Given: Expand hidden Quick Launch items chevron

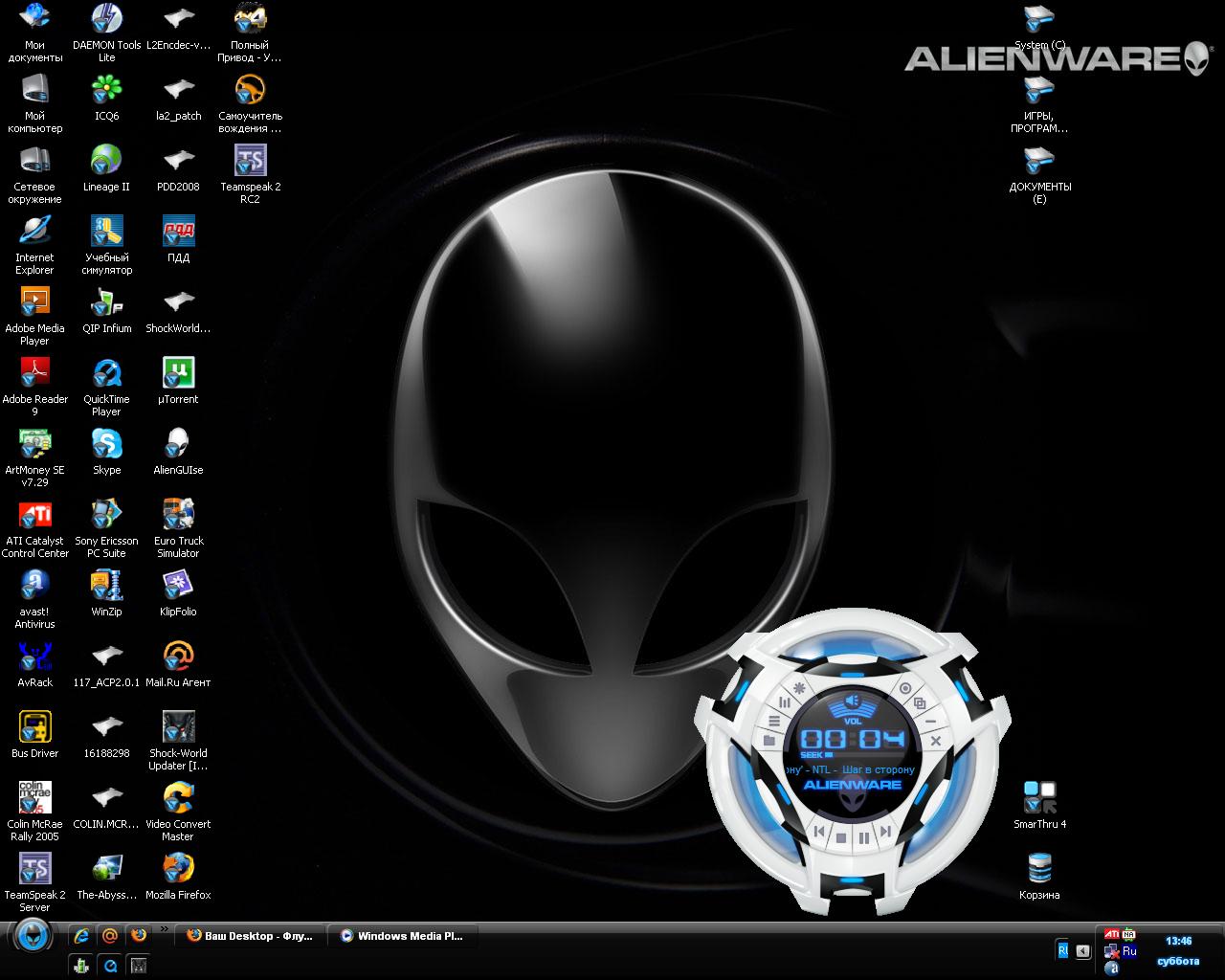Looking at the screenshot, I should pyautogui.click(x=165, y=928).
